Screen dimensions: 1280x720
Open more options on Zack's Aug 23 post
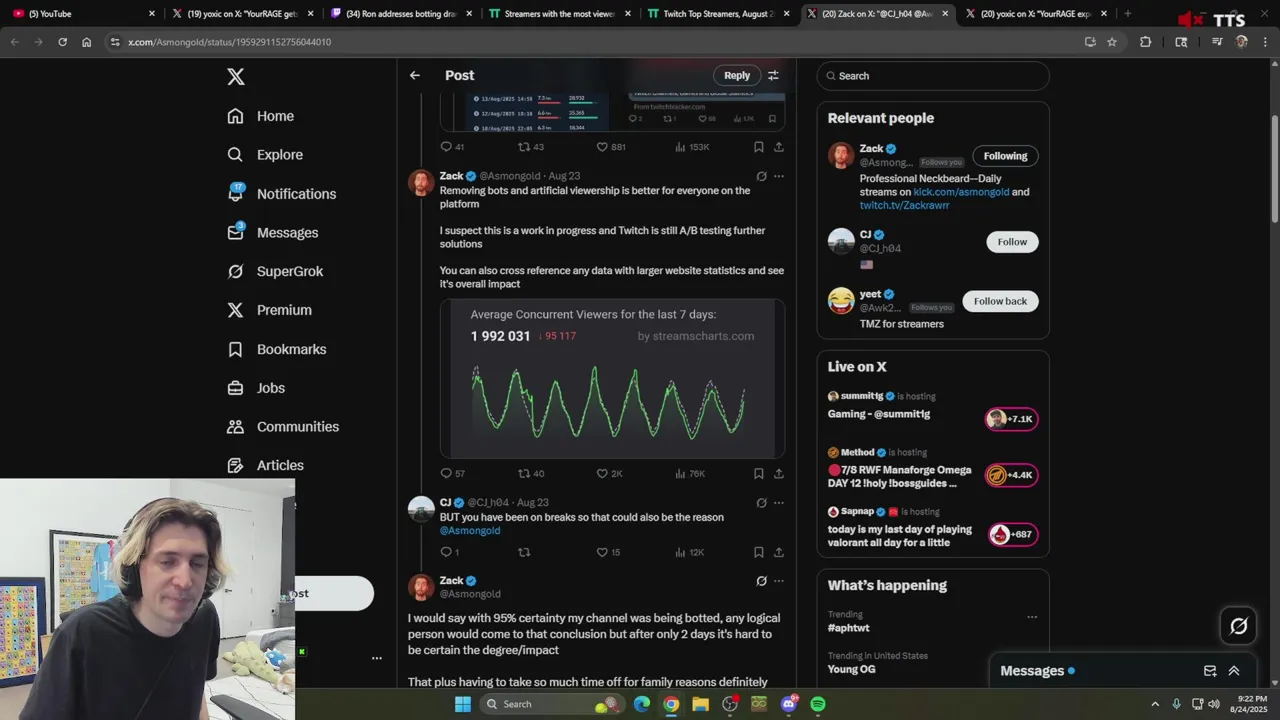(779, 176)
